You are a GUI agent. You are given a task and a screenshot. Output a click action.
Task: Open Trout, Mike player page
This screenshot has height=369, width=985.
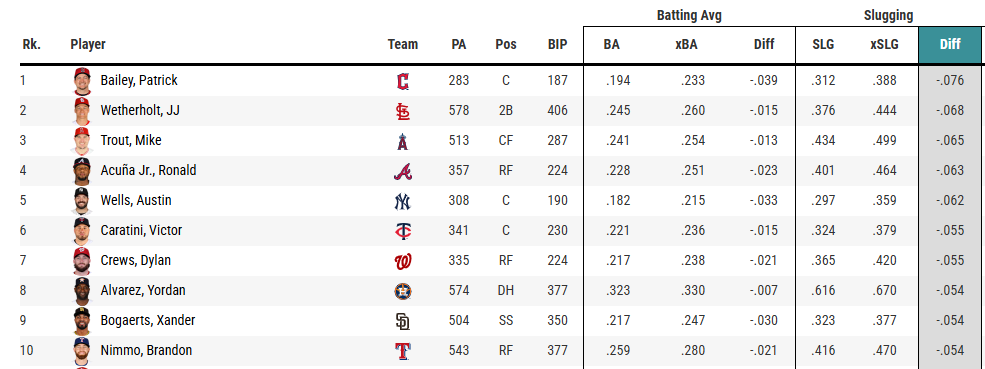131,141
